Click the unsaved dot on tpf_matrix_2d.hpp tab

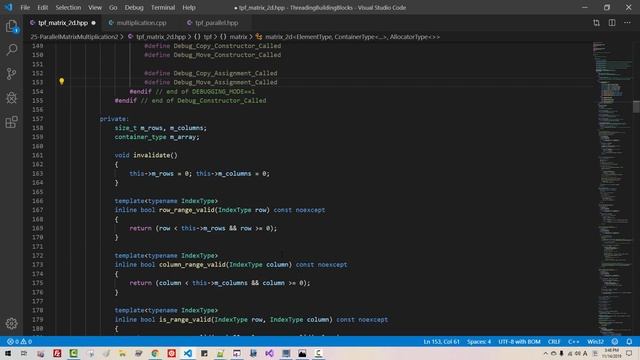(93, 23)
